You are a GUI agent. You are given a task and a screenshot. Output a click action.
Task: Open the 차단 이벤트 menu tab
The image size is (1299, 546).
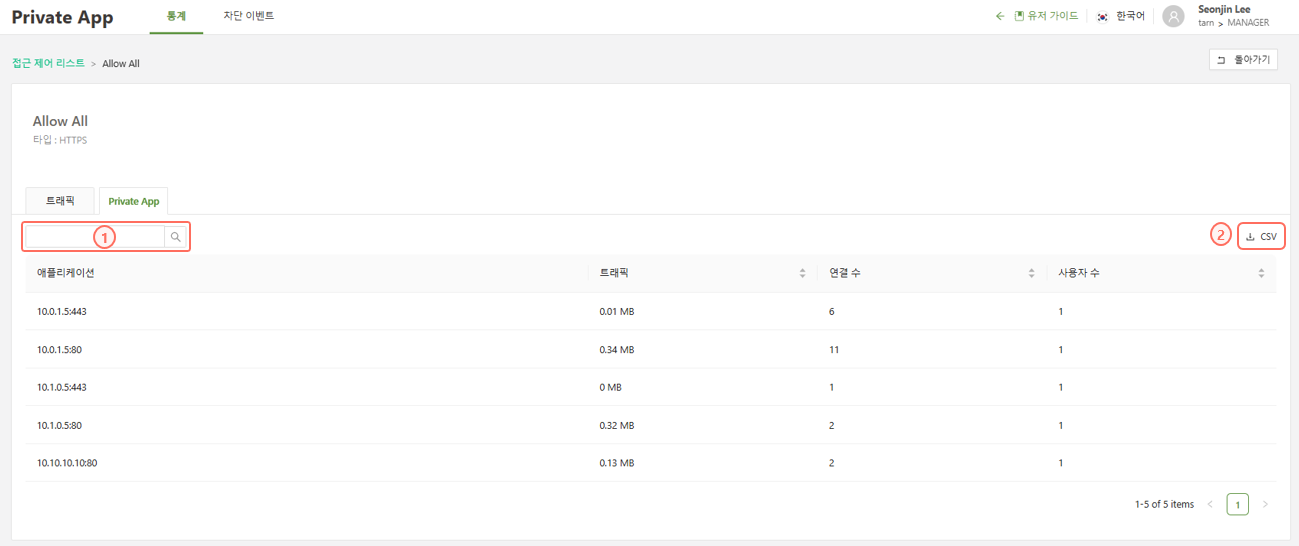coord(248,16)
